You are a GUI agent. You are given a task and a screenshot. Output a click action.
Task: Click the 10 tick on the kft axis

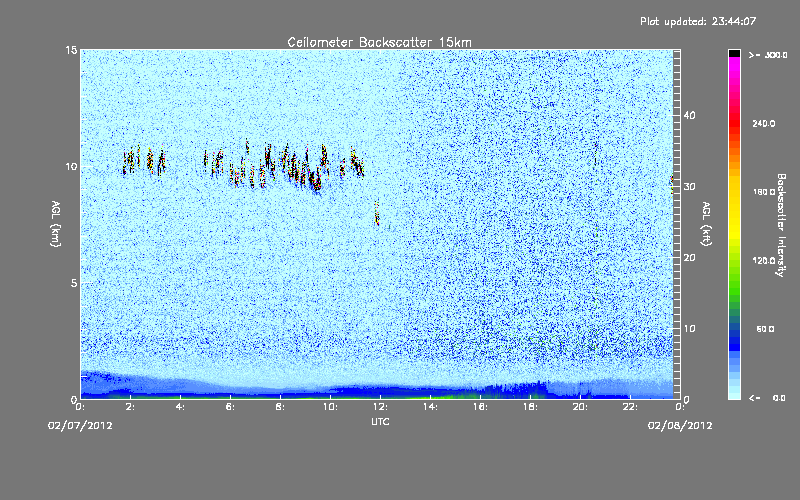[689, 329]
